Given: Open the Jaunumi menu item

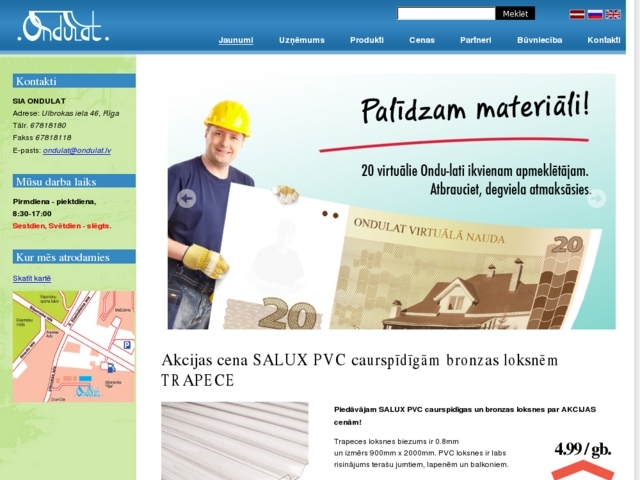Looking at the screenshot, I should [x=236, y=40].
